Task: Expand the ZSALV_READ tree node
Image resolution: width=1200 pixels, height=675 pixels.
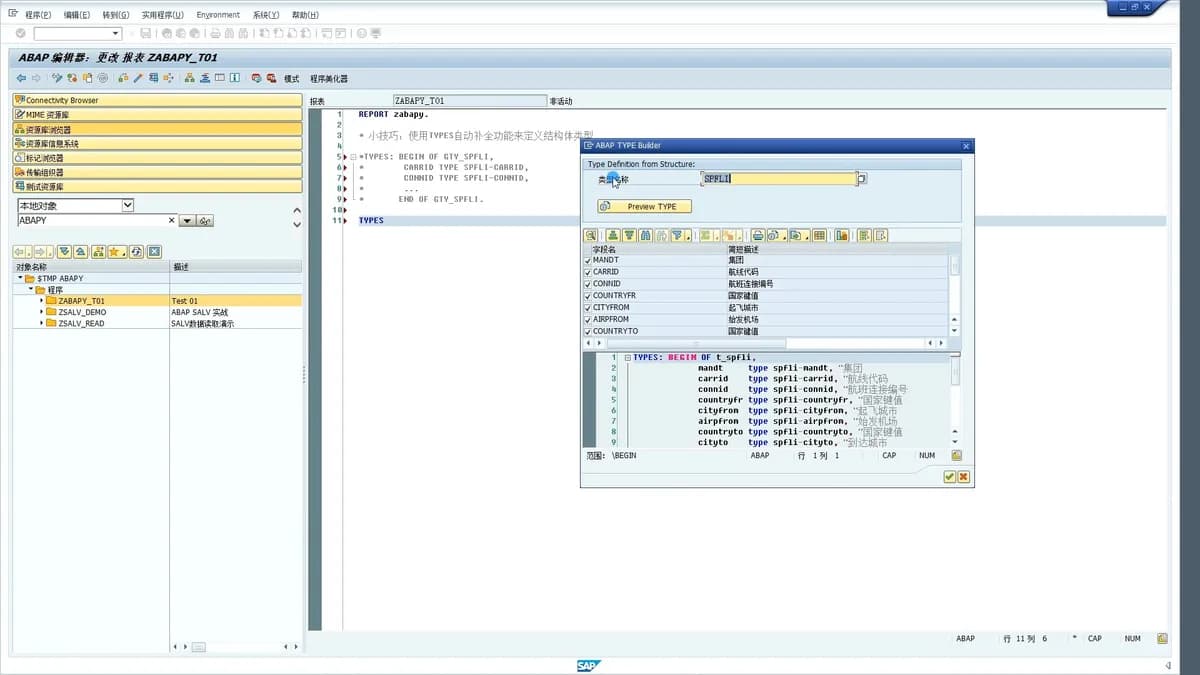Action: point(41,323)
